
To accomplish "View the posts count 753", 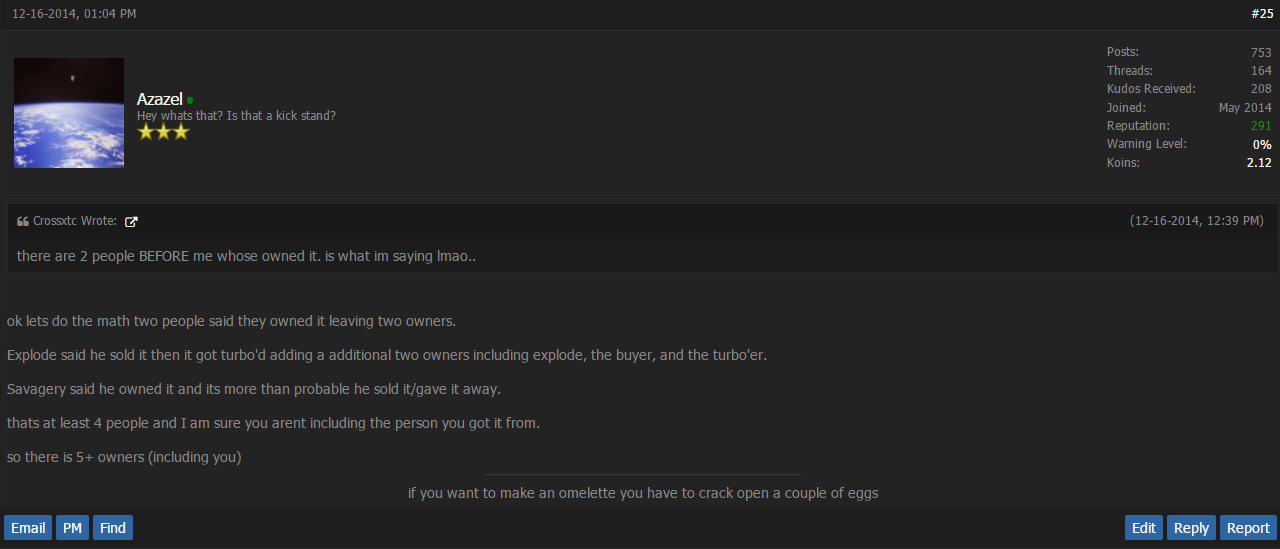I will tap(1261, 52).
